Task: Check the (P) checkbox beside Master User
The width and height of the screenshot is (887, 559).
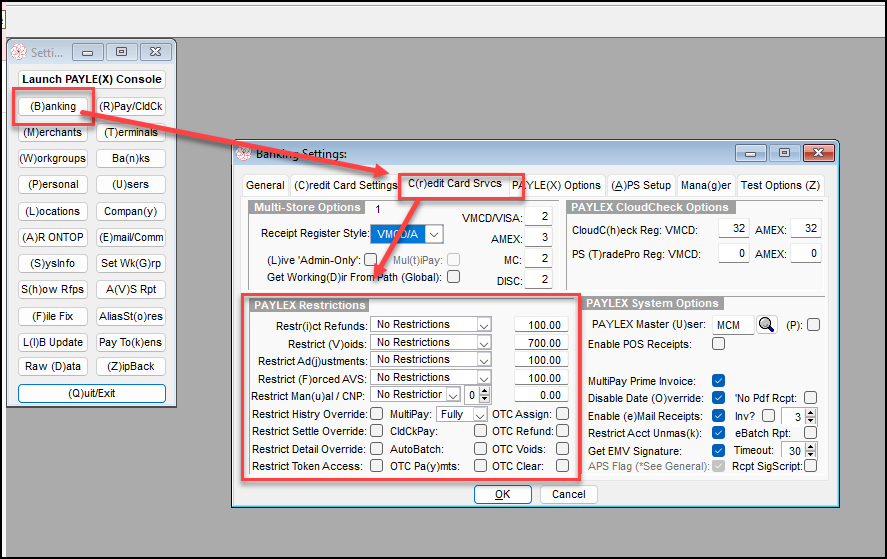Action: [x=813, y=325]
